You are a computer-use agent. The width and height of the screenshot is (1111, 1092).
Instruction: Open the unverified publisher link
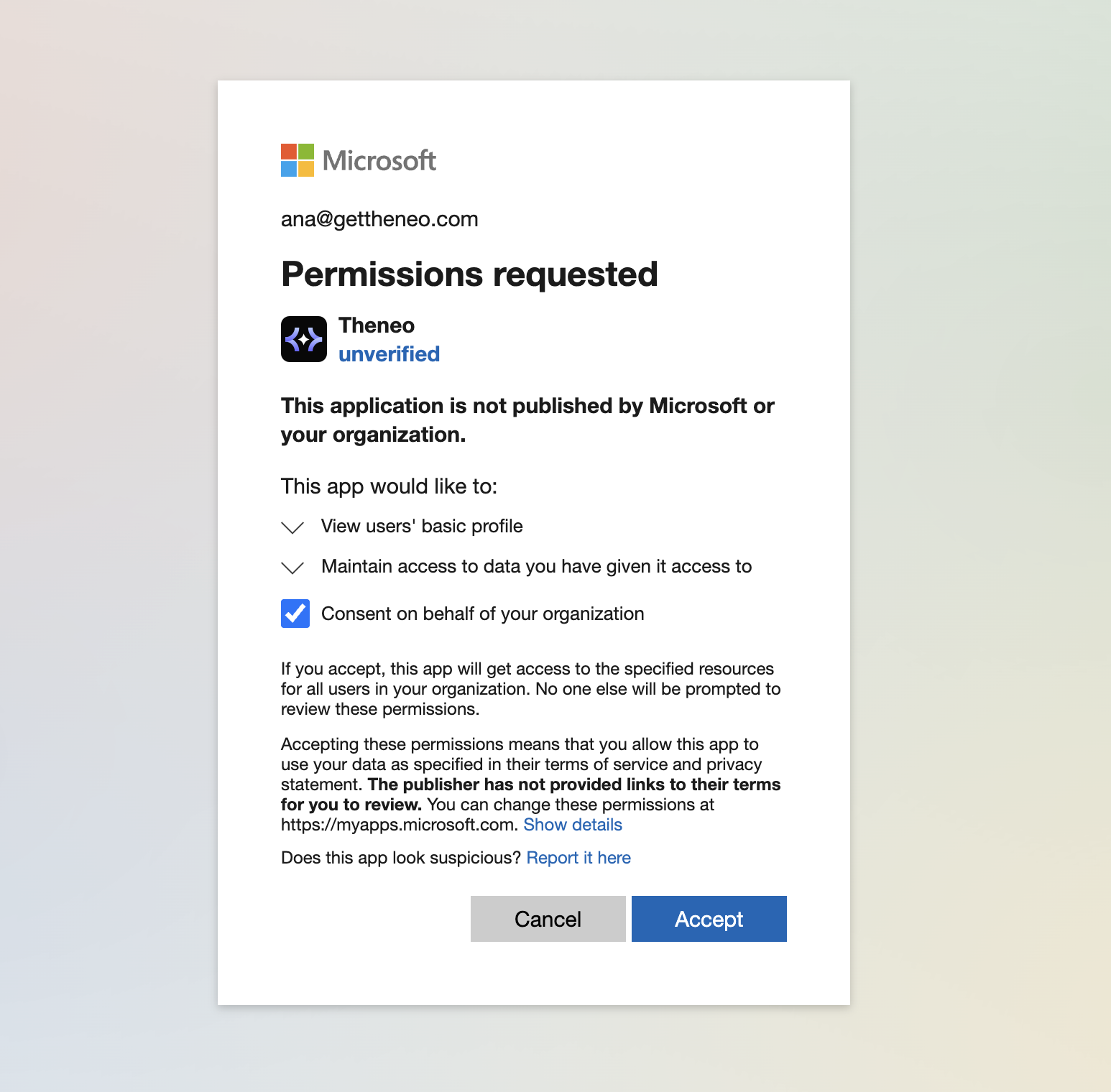click(389, 354)
